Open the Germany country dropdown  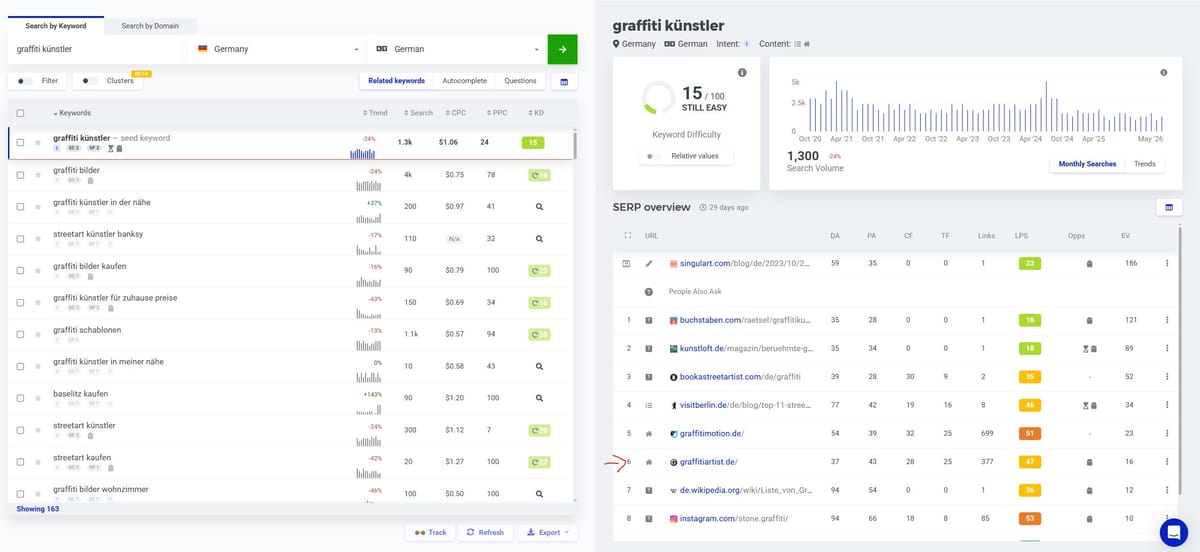tap(277, 49)
